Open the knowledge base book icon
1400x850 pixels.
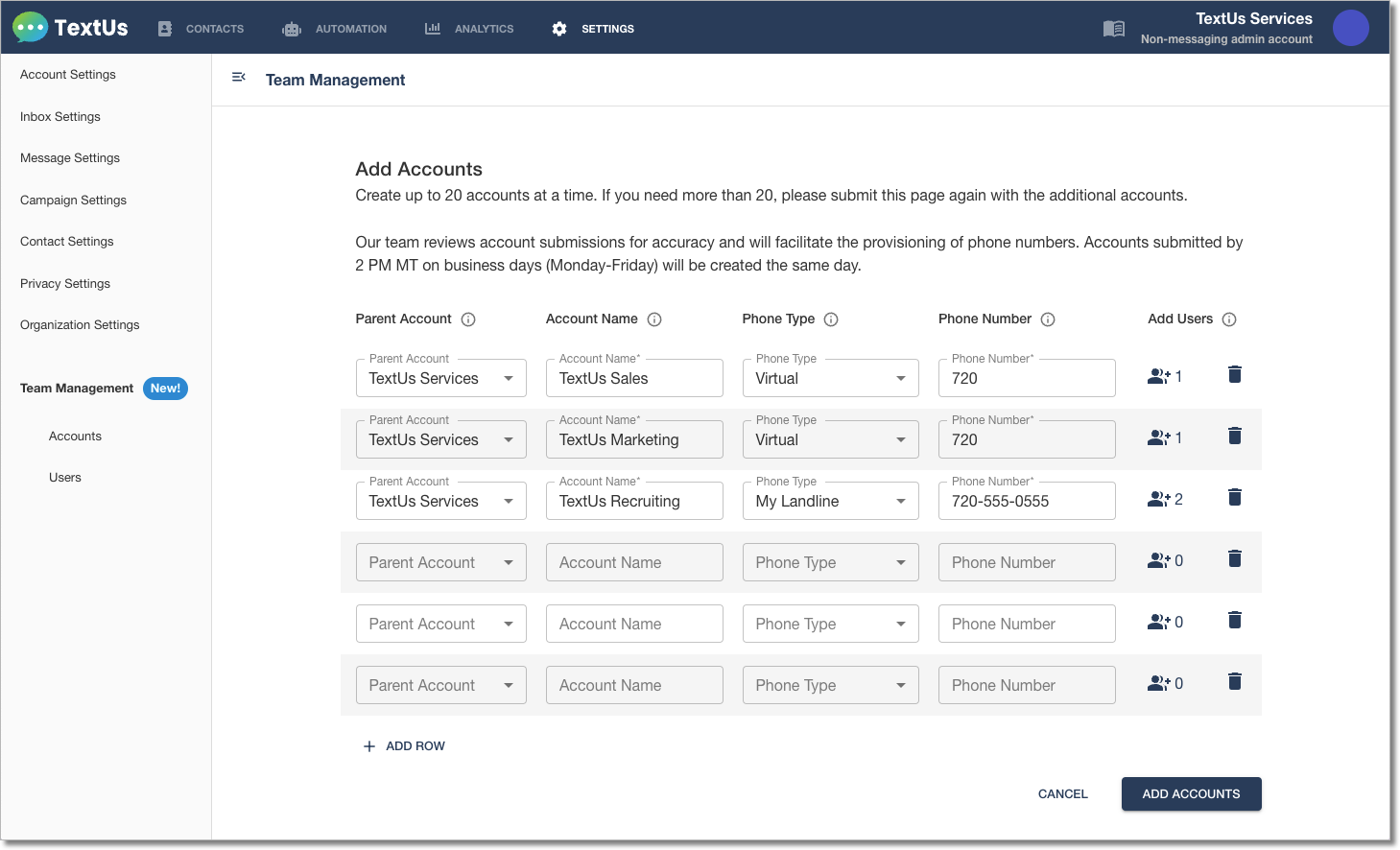pyautogui.click(x=1114, y=29)
